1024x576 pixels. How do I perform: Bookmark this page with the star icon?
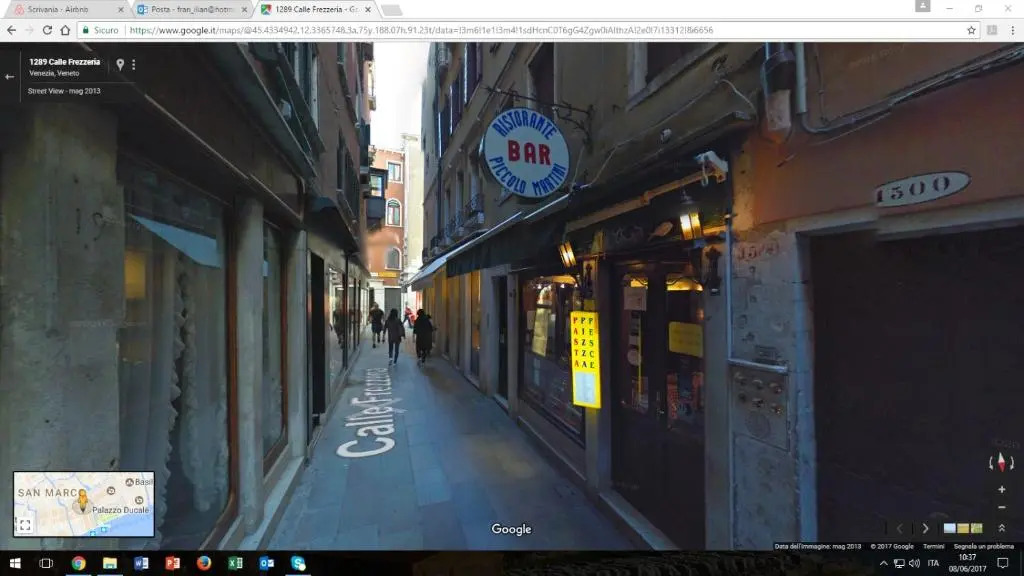(x=971, y=30)
